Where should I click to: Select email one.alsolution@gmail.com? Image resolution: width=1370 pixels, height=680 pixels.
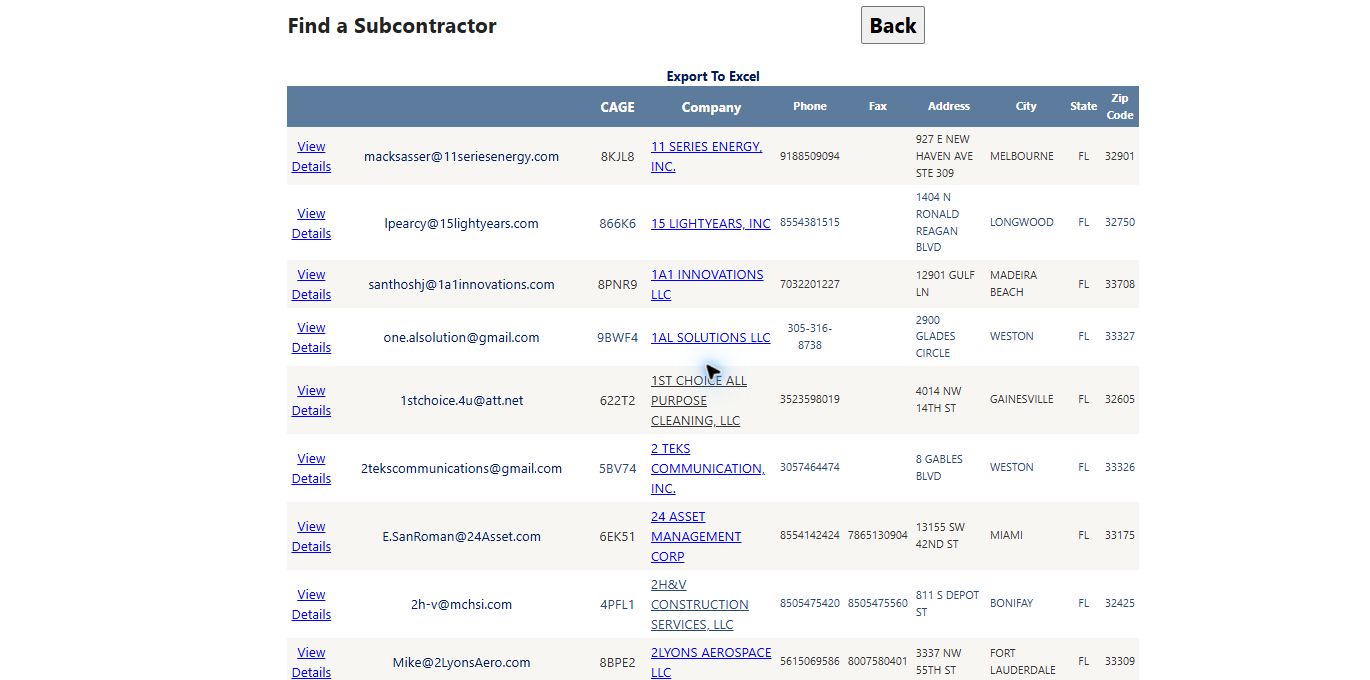click(461, 338)
